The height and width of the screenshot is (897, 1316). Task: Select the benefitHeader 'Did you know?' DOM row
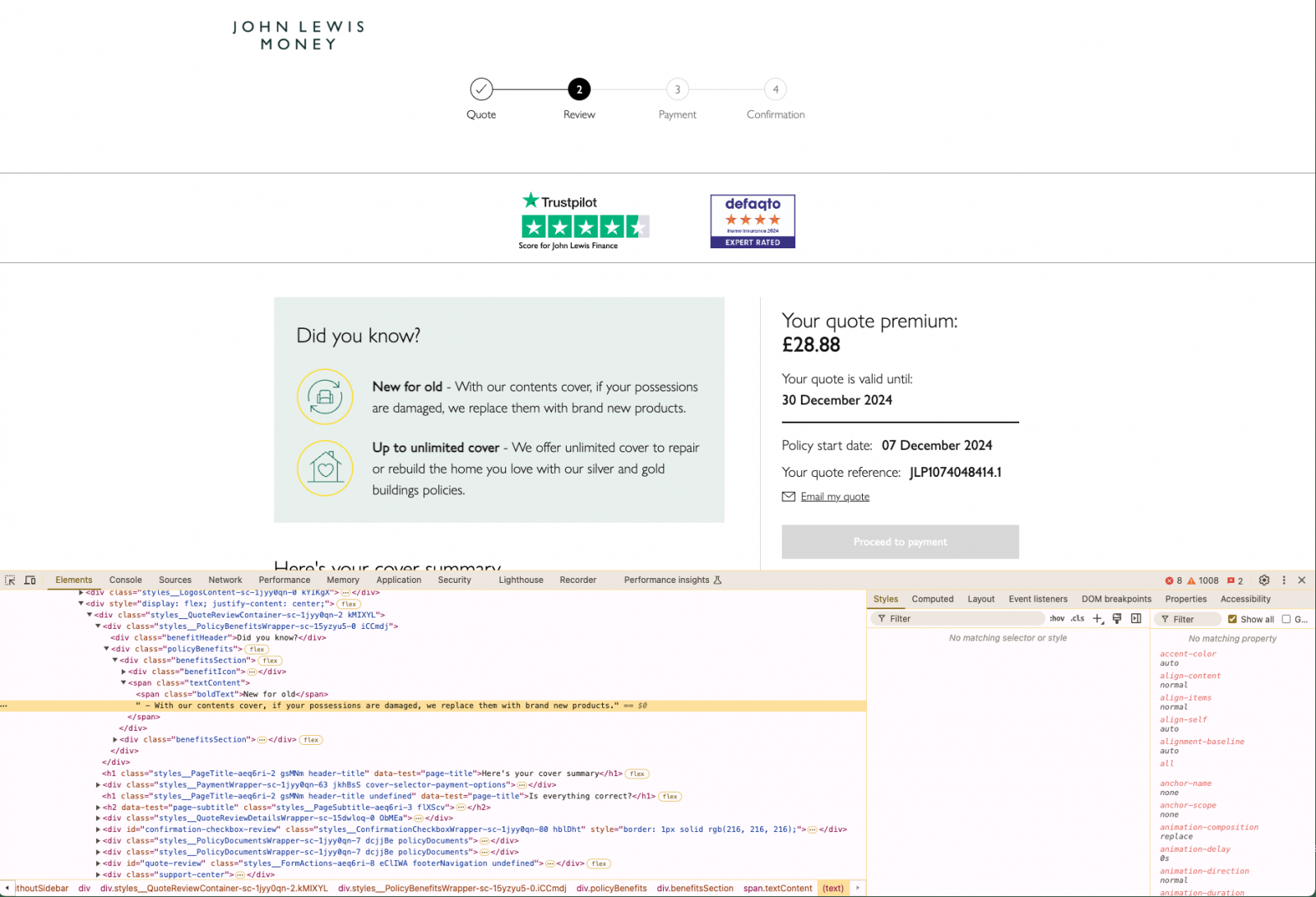pos(218,638)
